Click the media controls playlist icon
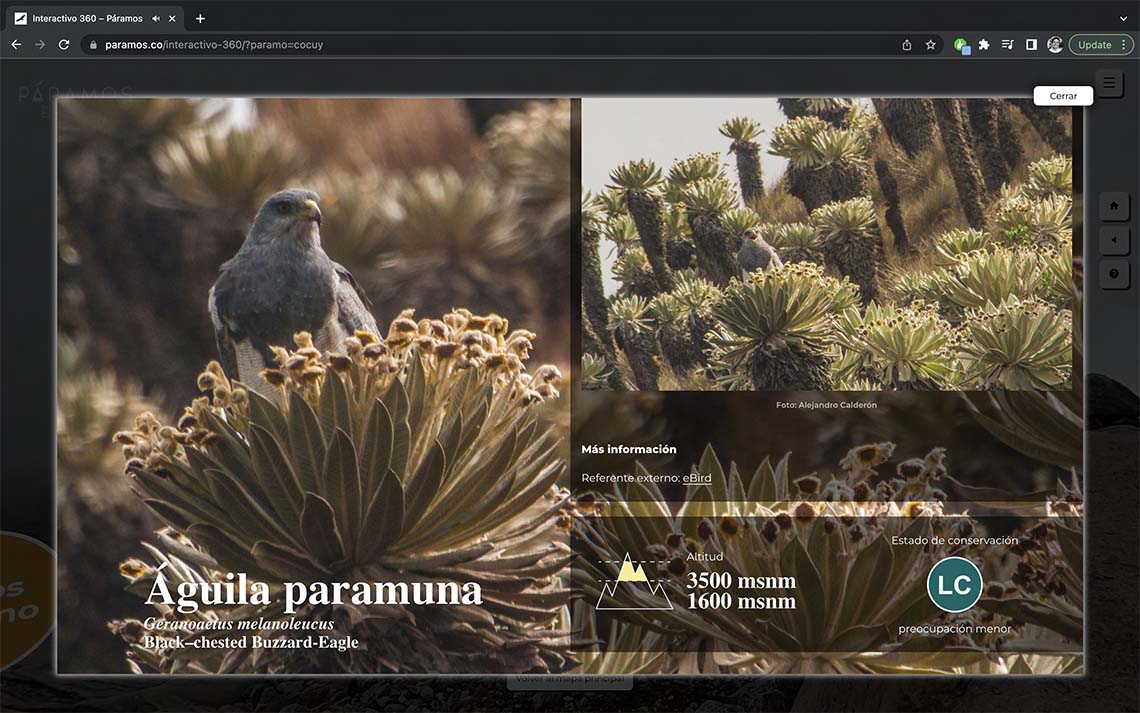Image resolution: width=1140 pixels, height=713 pixels. 1007,45
